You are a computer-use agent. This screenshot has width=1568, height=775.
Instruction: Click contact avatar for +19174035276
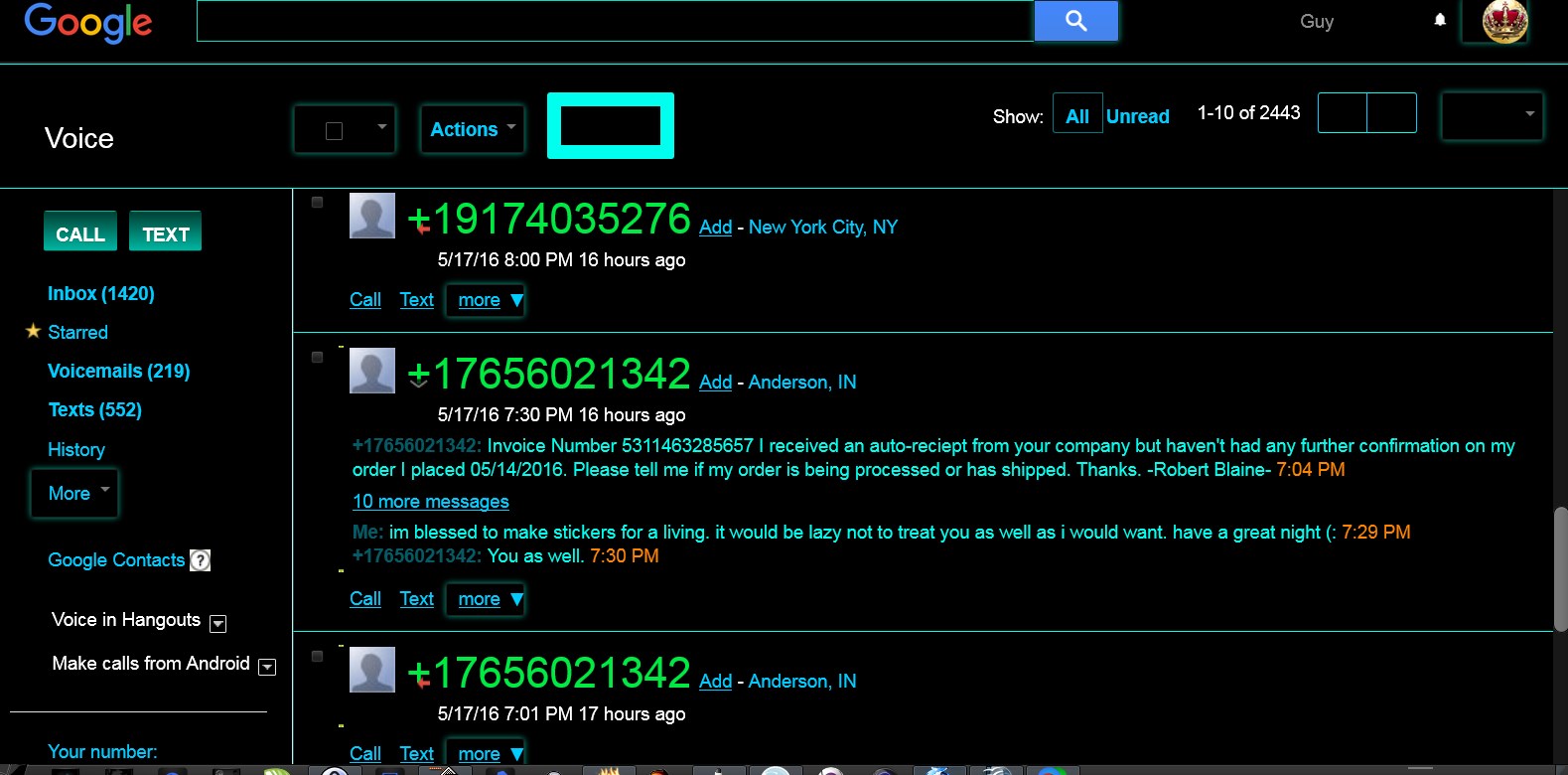372,216
